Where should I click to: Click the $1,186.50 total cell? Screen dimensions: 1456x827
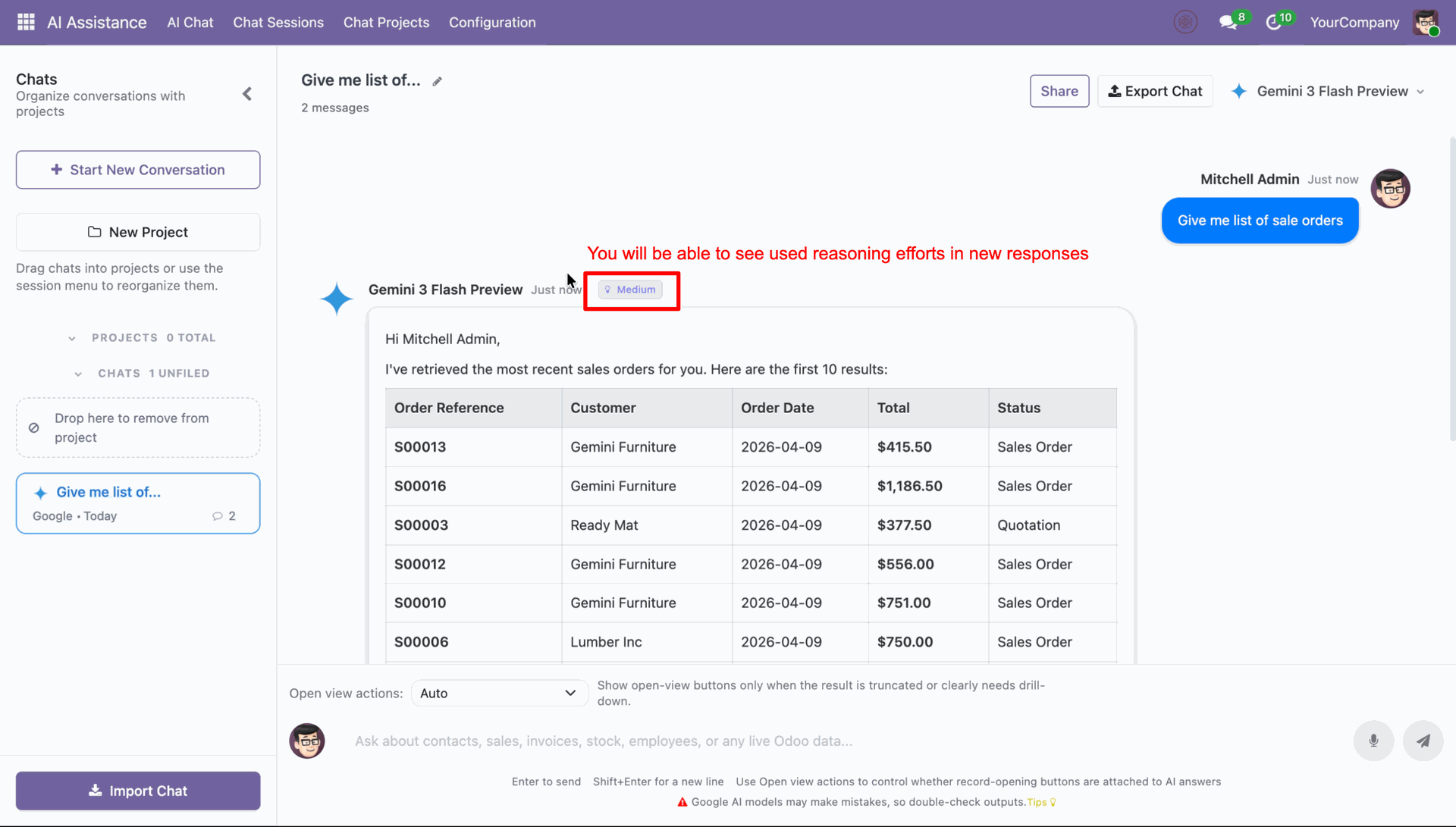(928, 486)
